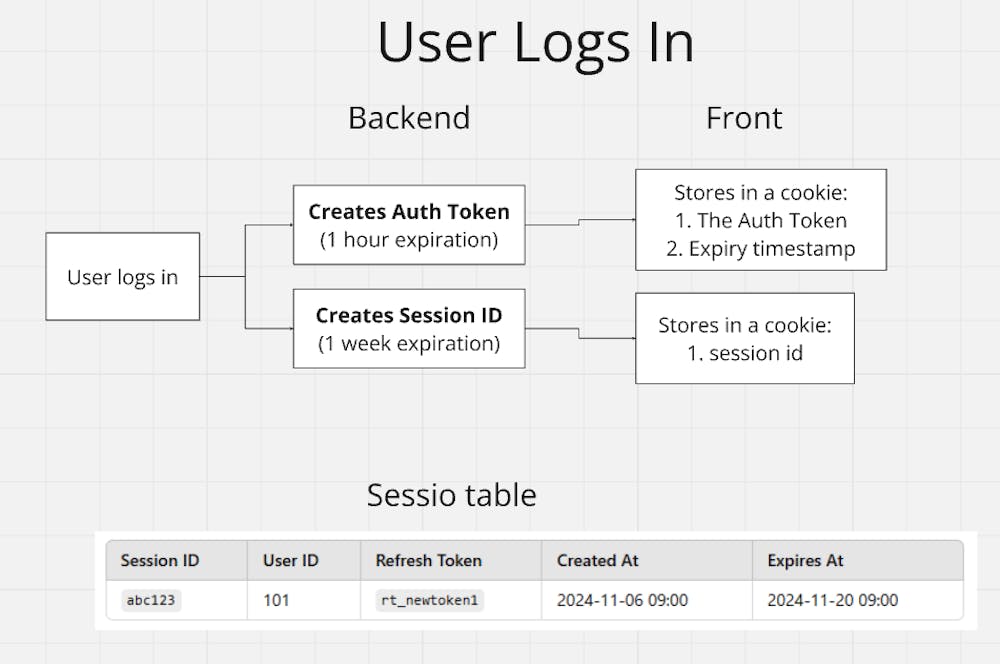
Task: Click the "2024-11-20 09:00" expiry timestamp
Action: 832,601
